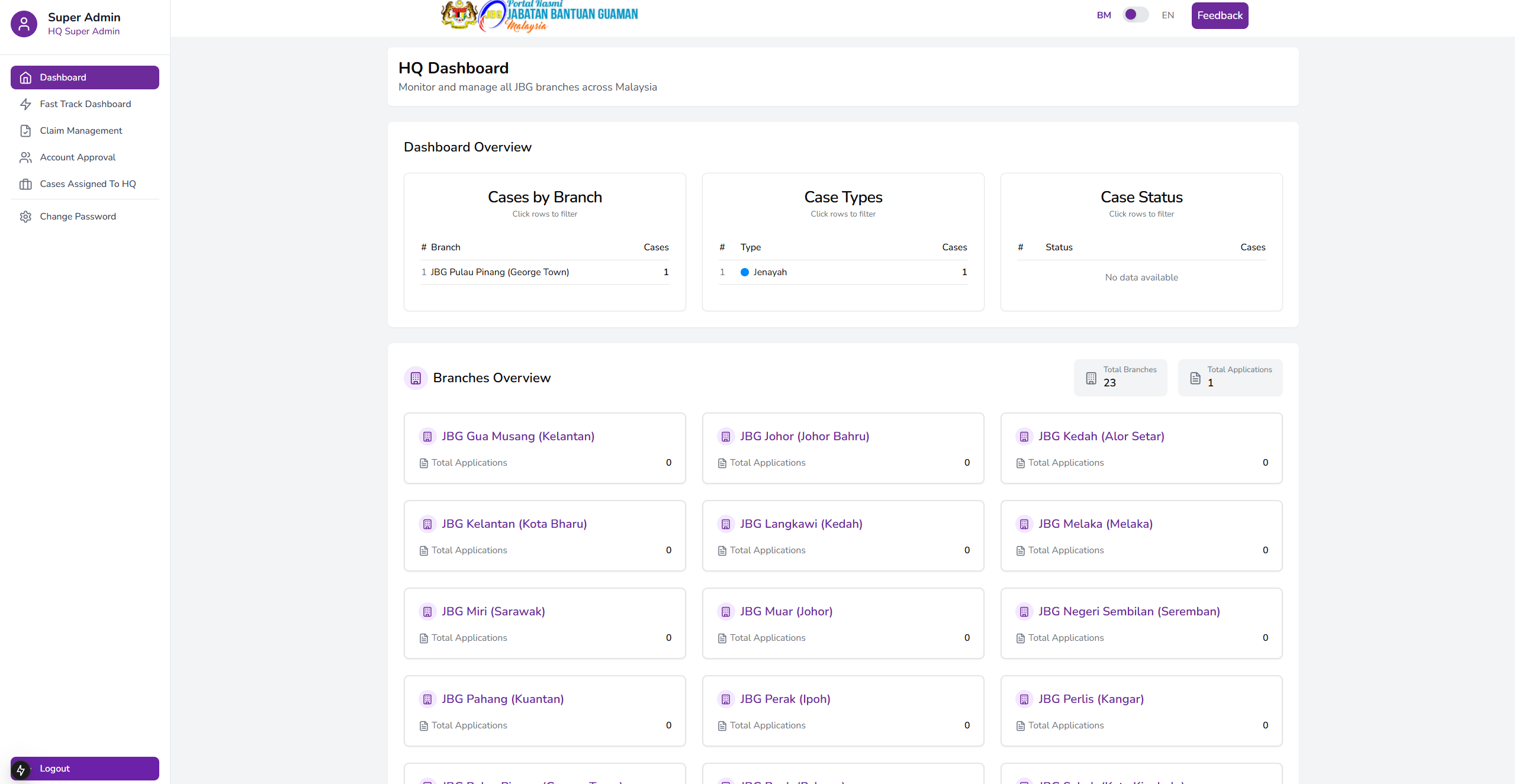Screen dimensions: 1515x784
Task: Select the BM language label
Action: tap(1104, 15)
